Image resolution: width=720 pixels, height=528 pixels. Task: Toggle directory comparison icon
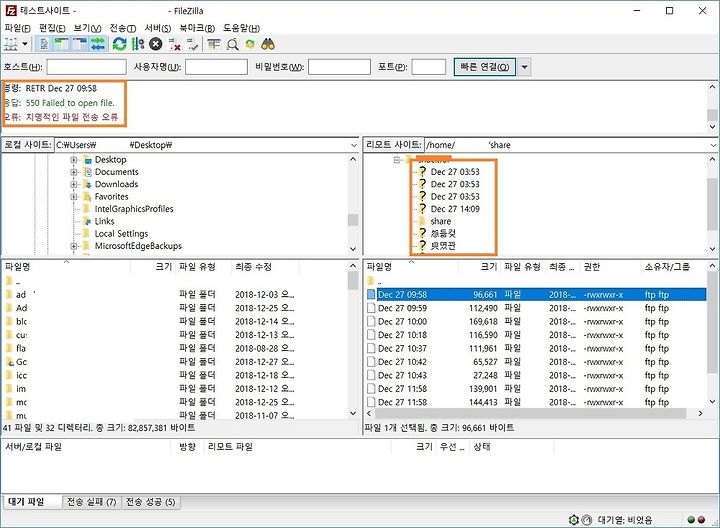coord(233,45)
